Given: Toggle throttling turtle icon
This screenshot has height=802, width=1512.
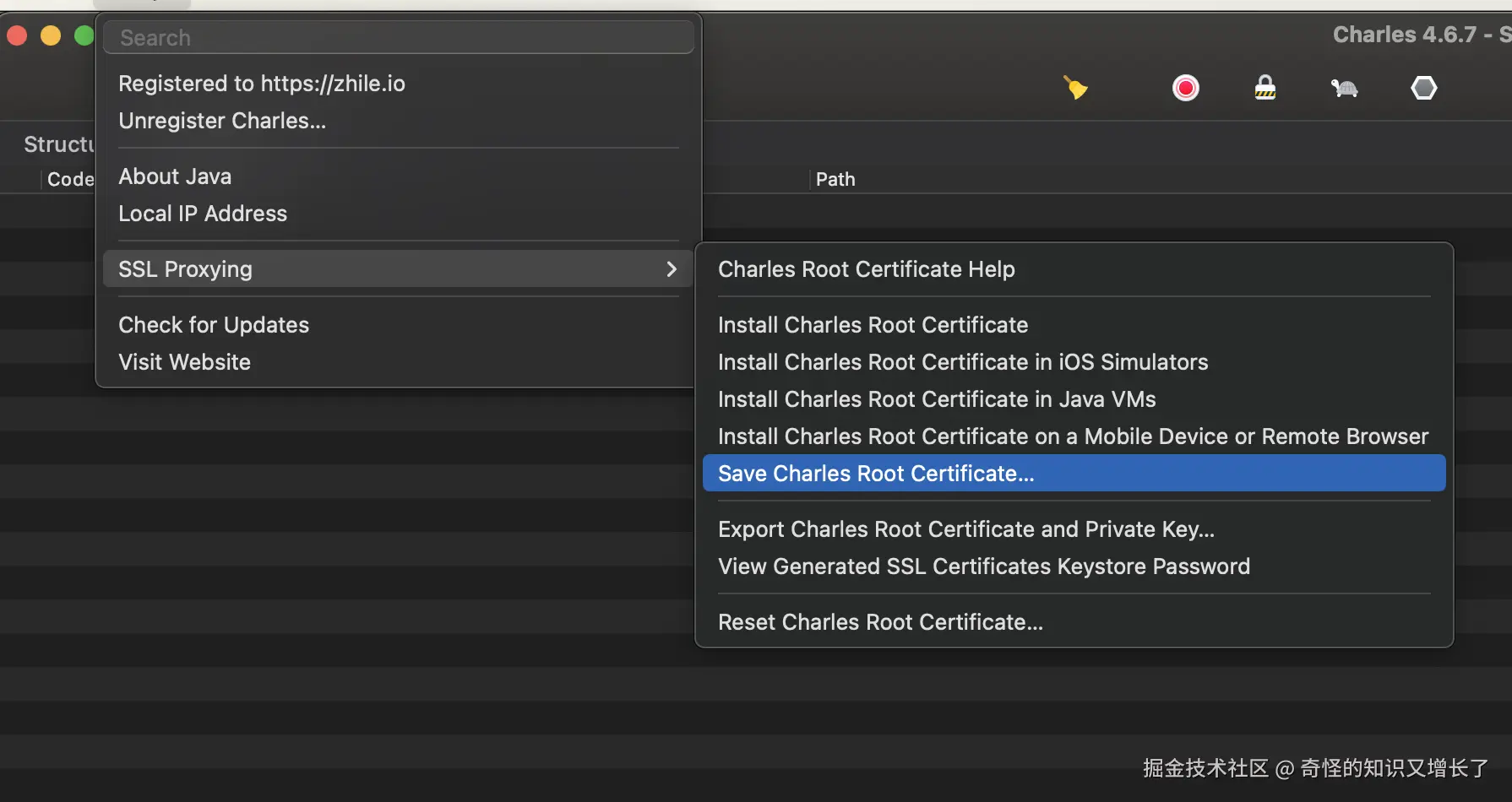Looking at the screenshot, I should pos(1344,88).
